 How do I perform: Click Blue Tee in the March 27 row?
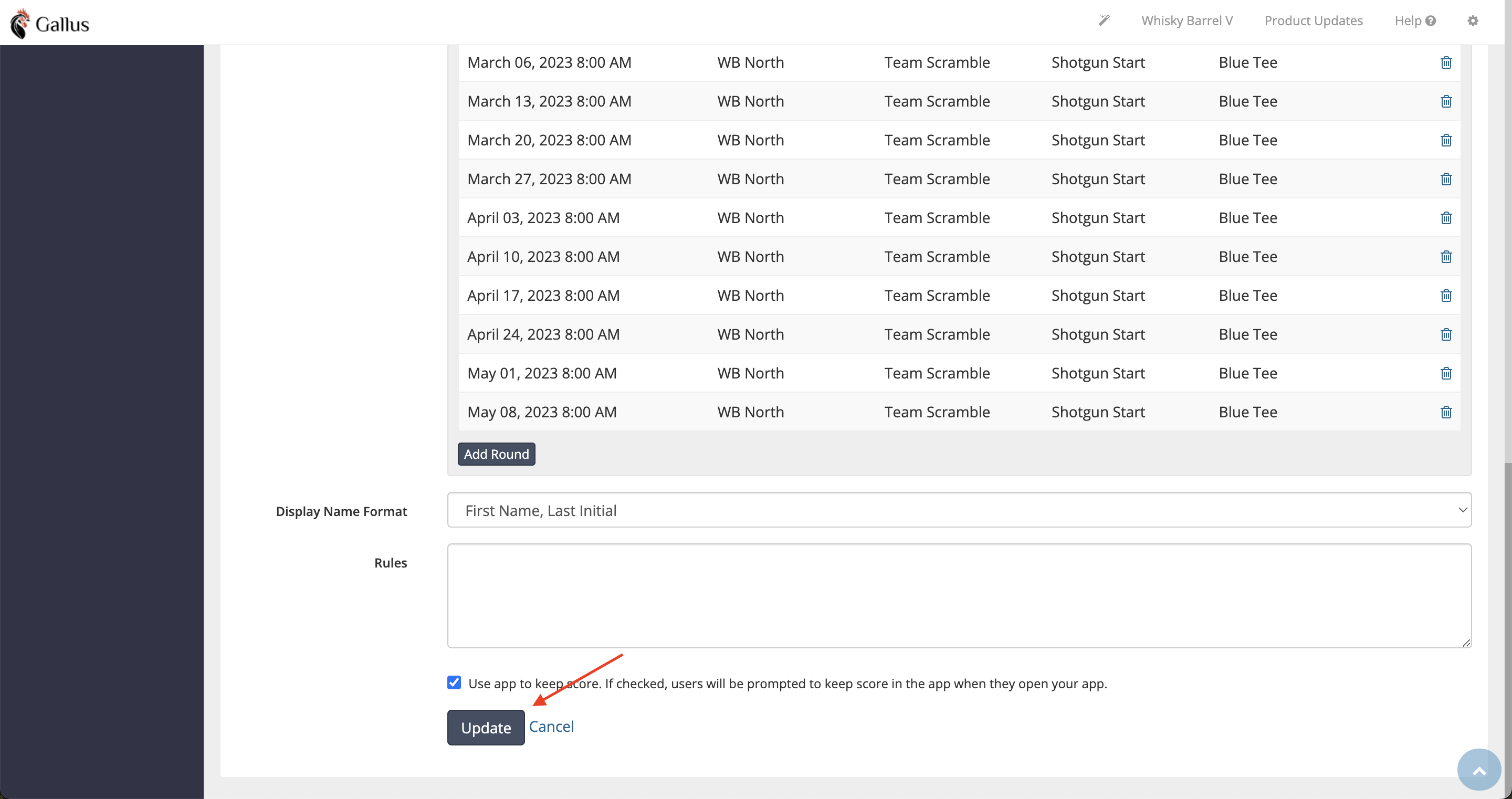(1247, 178)
